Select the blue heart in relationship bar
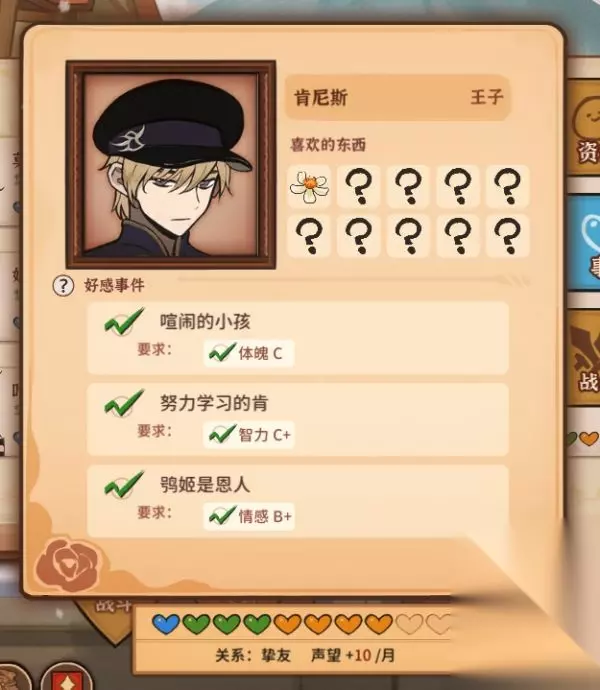Image resolution: width=600 pixels, height=690 pixels. click(166, 624)
